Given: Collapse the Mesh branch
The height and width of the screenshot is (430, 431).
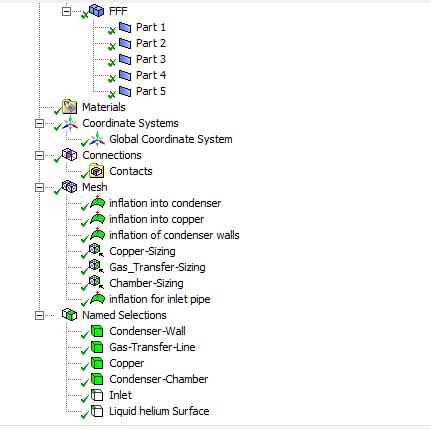Looking at the screenshot, I should click(39, 187).
